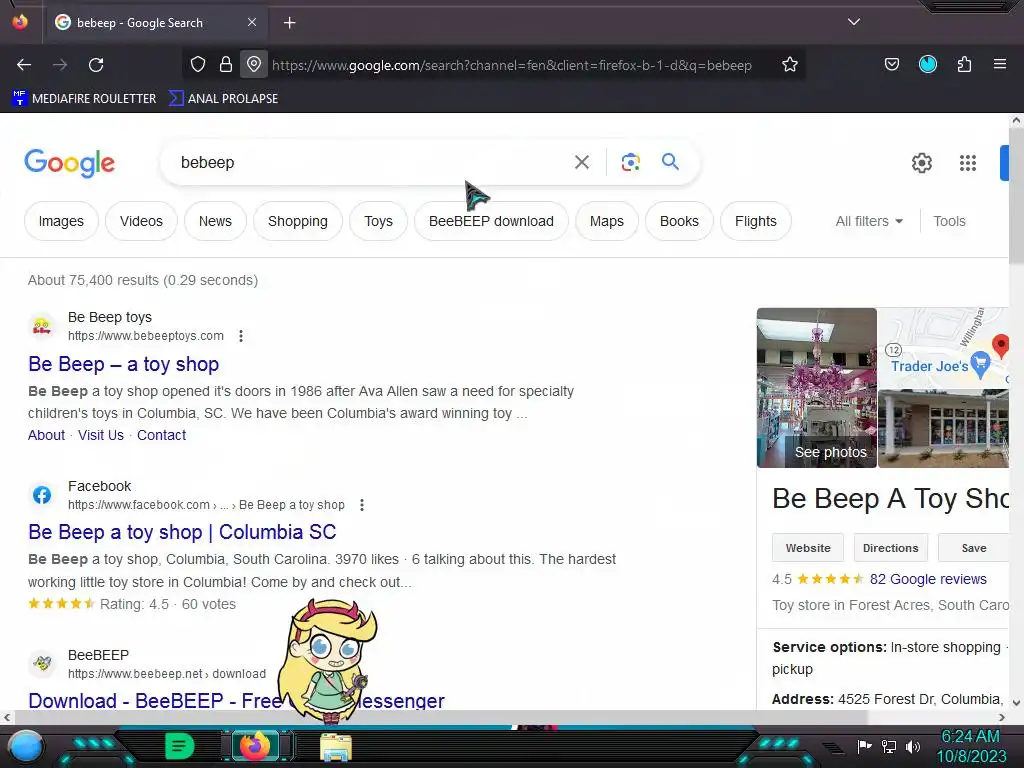This screenshot has width=1024, height=768.
Task: Switch to Flights results
Action: click(756, 221)
